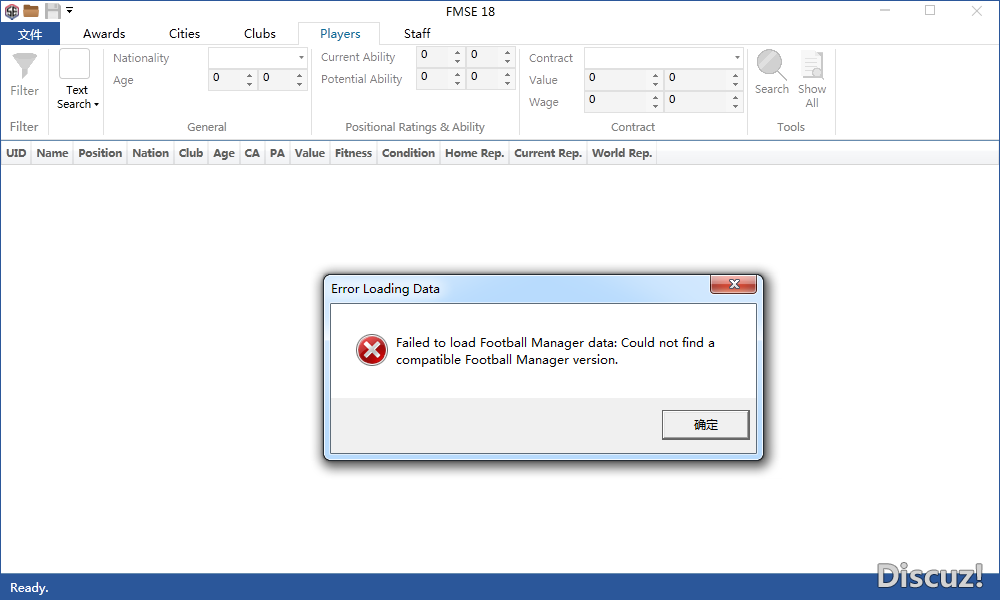Run the Search magnifier tool
This screenshot has width=1000, height=600.
click(772, 72)
